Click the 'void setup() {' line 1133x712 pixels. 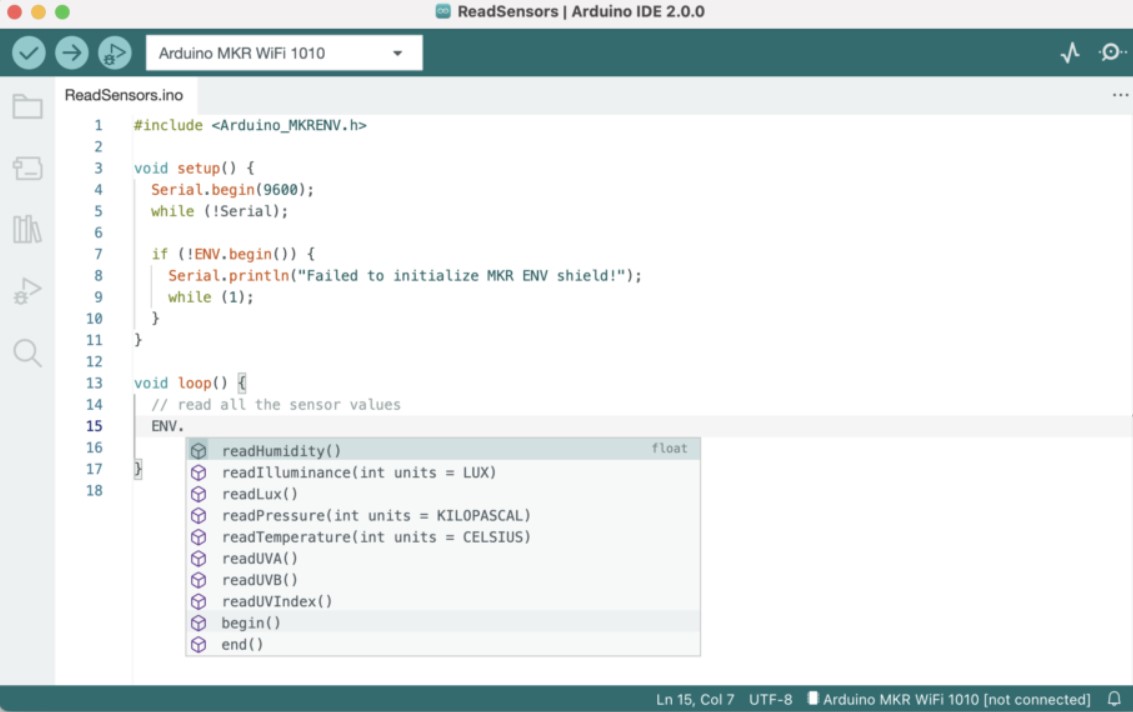194,168
